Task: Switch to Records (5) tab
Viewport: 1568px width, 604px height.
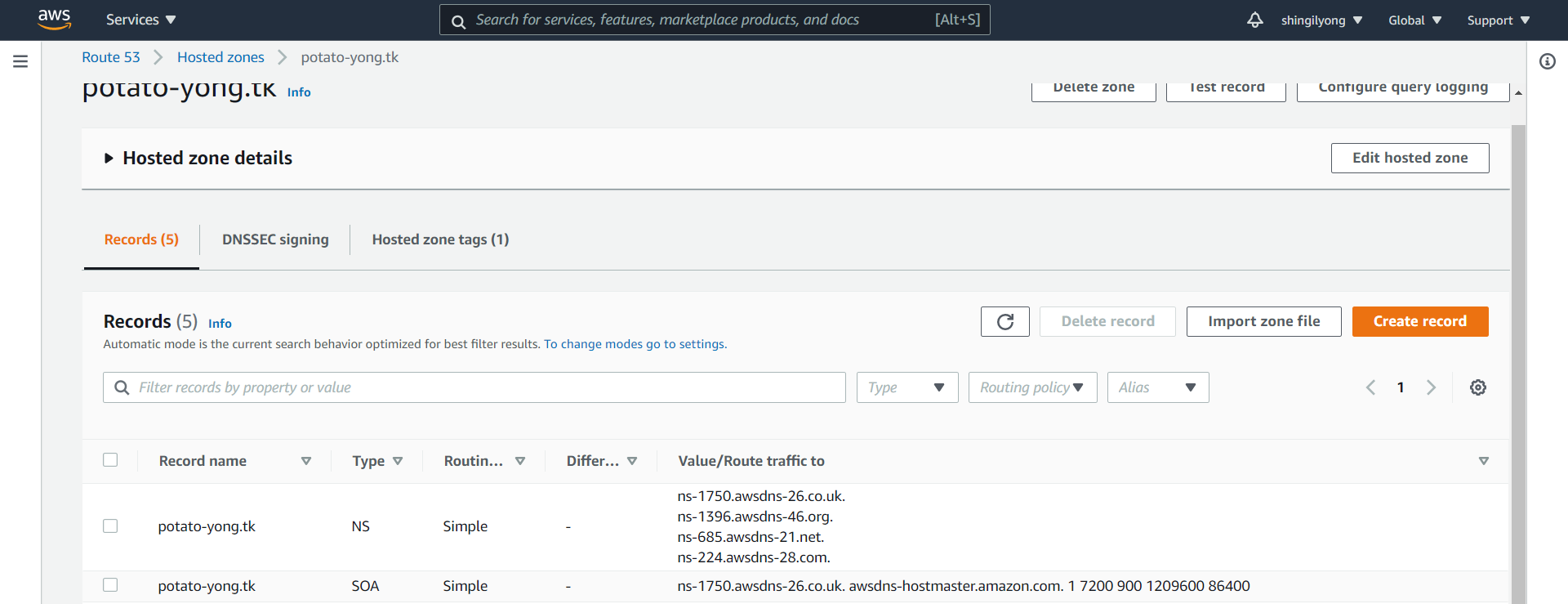Action: pos(141,239)
